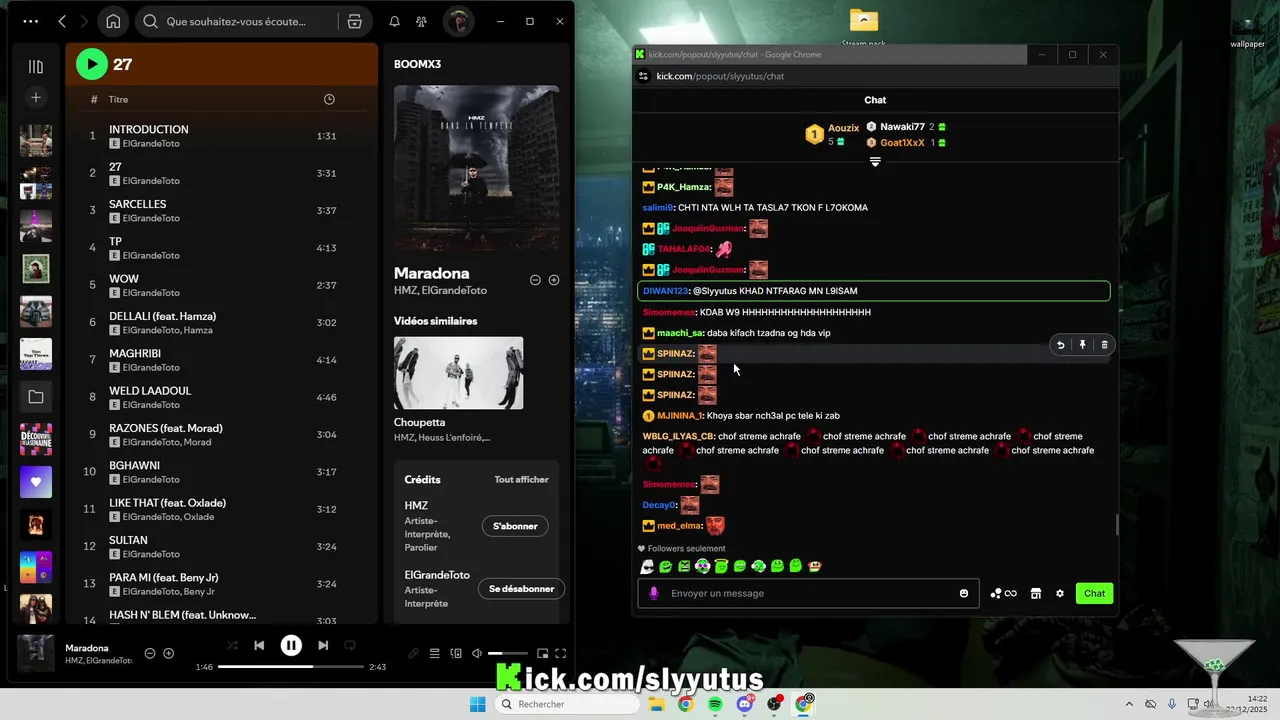
Task: Collapse the Kick chat leaderboard chevron
Action: tap(875, 161)
